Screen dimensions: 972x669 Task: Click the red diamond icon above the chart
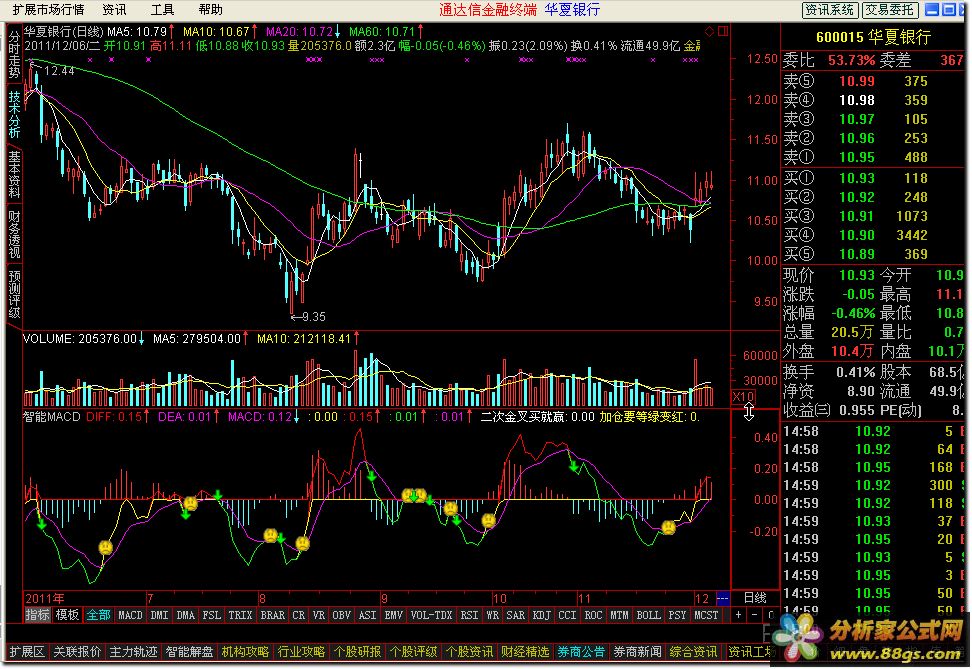click(x=710, y=31)
